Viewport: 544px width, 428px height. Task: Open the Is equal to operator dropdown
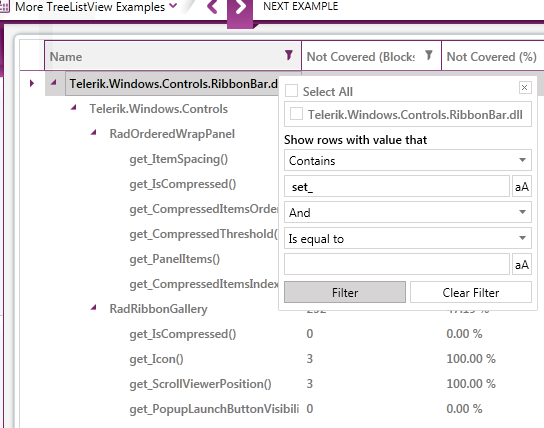pos(408,238)
